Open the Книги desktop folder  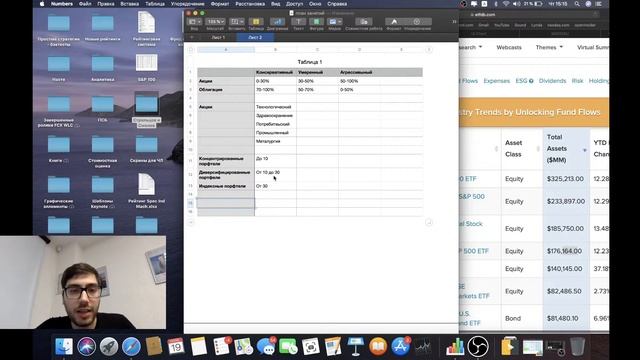click(58, 149)
